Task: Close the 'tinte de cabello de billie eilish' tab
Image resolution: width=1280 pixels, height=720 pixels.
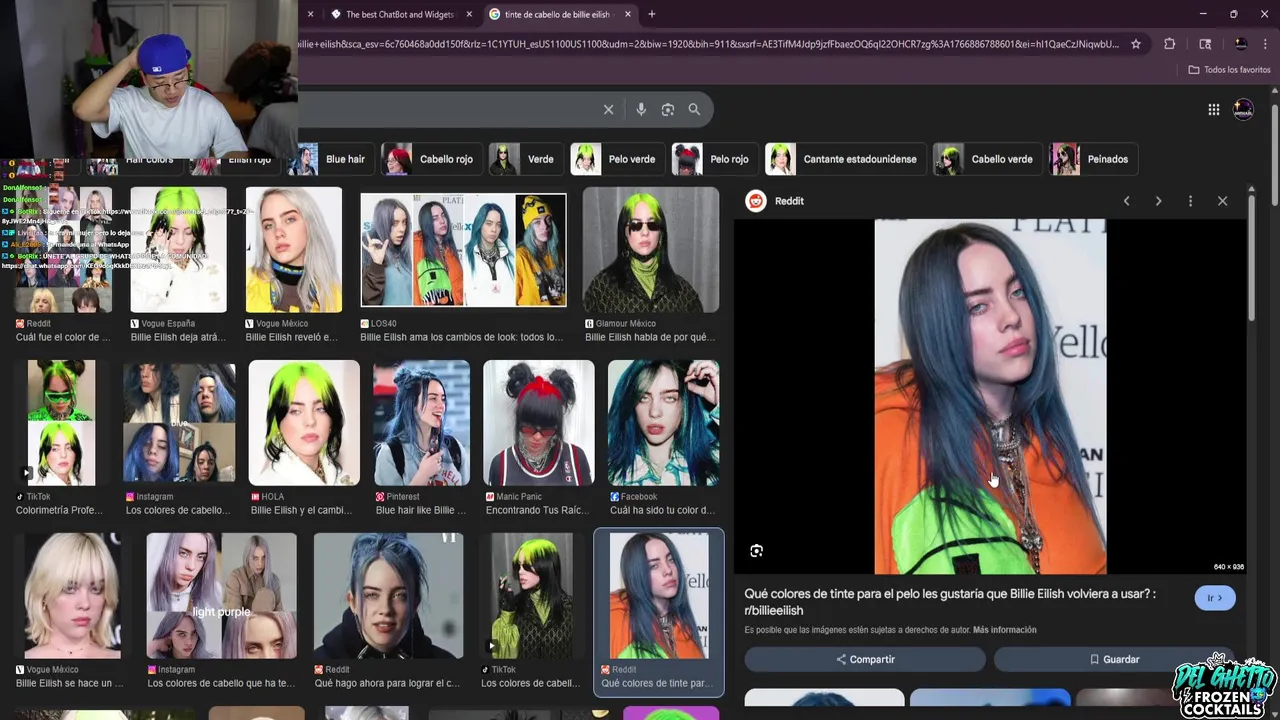Action: (628, 14)
